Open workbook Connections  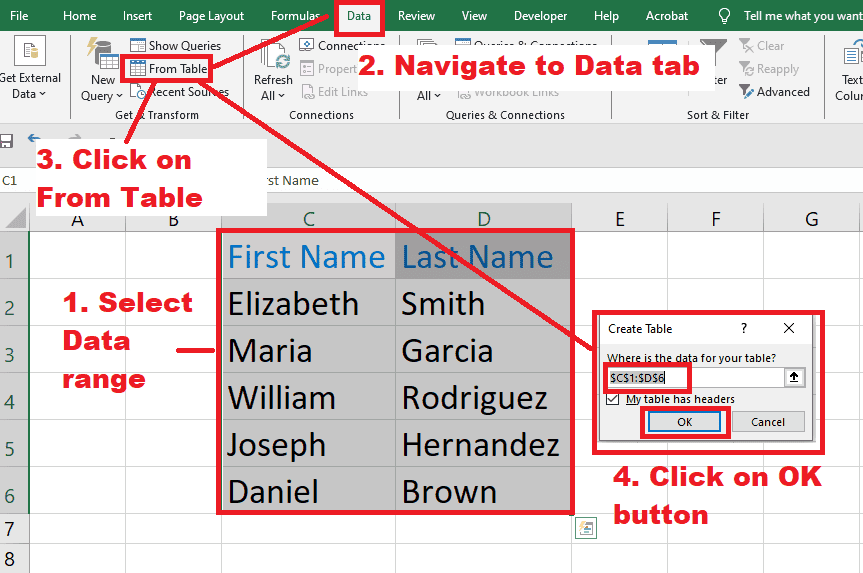342,45
